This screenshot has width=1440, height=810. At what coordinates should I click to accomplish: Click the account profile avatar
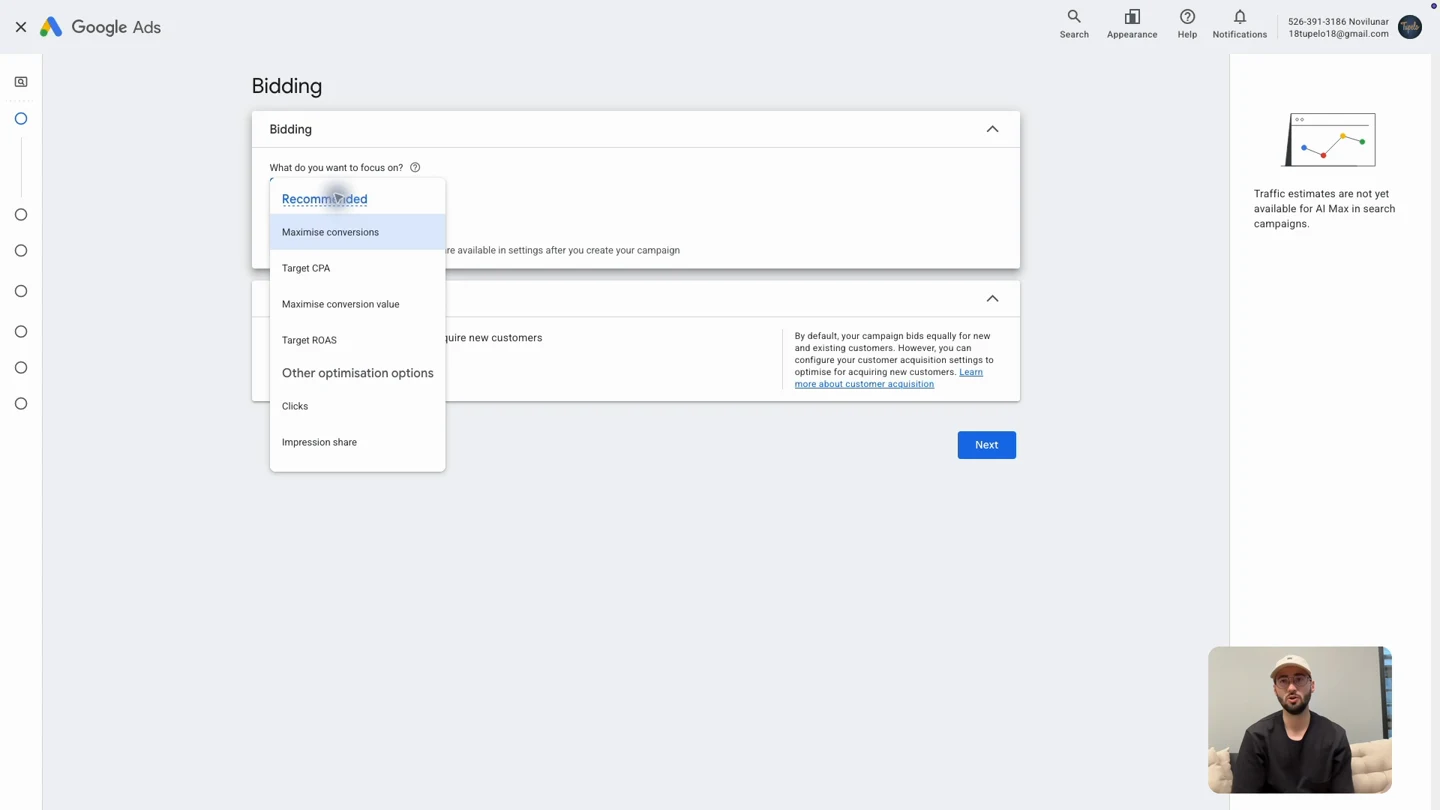click(1410, 27)
